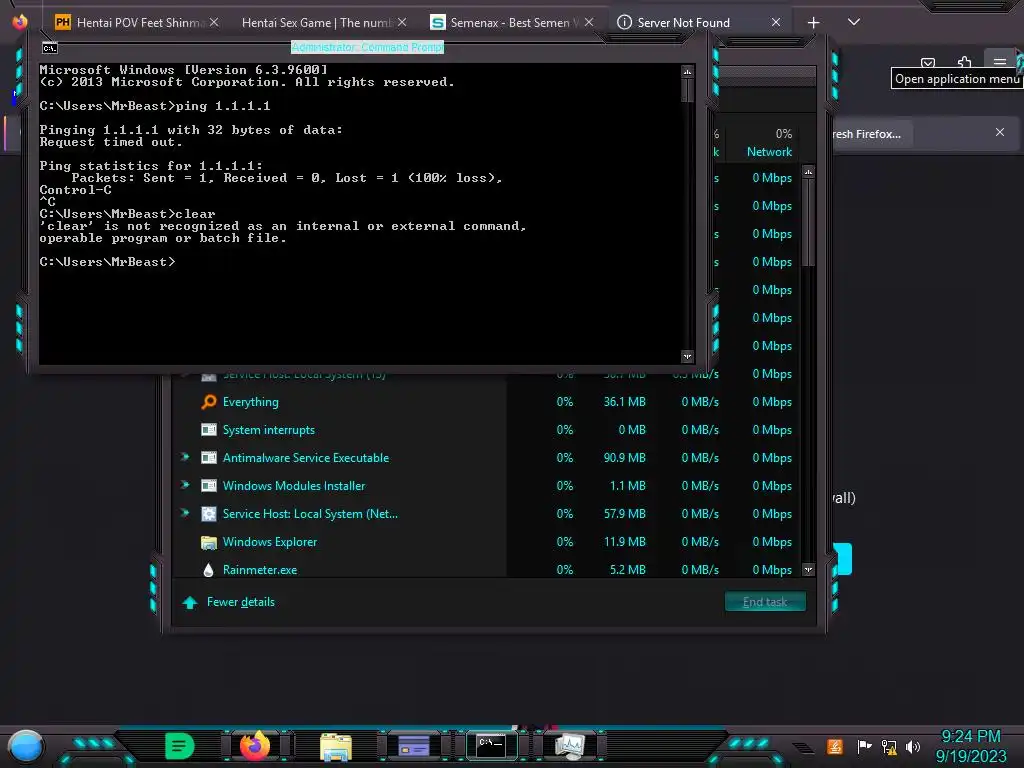Screen dimensions: 1024x768
Task: Click the Save to Pocket icon
Action: 928,63
